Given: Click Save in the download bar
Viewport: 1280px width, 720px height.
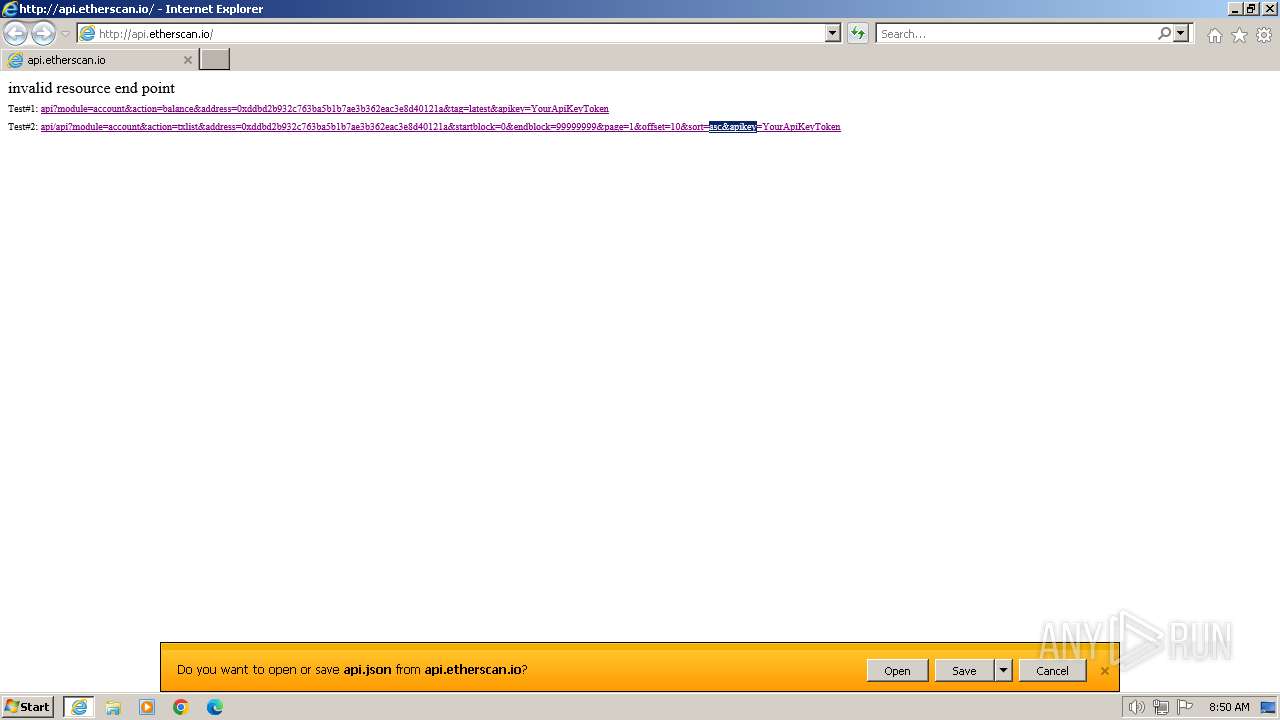Looking at the screenshot, I should pos(964,671).
